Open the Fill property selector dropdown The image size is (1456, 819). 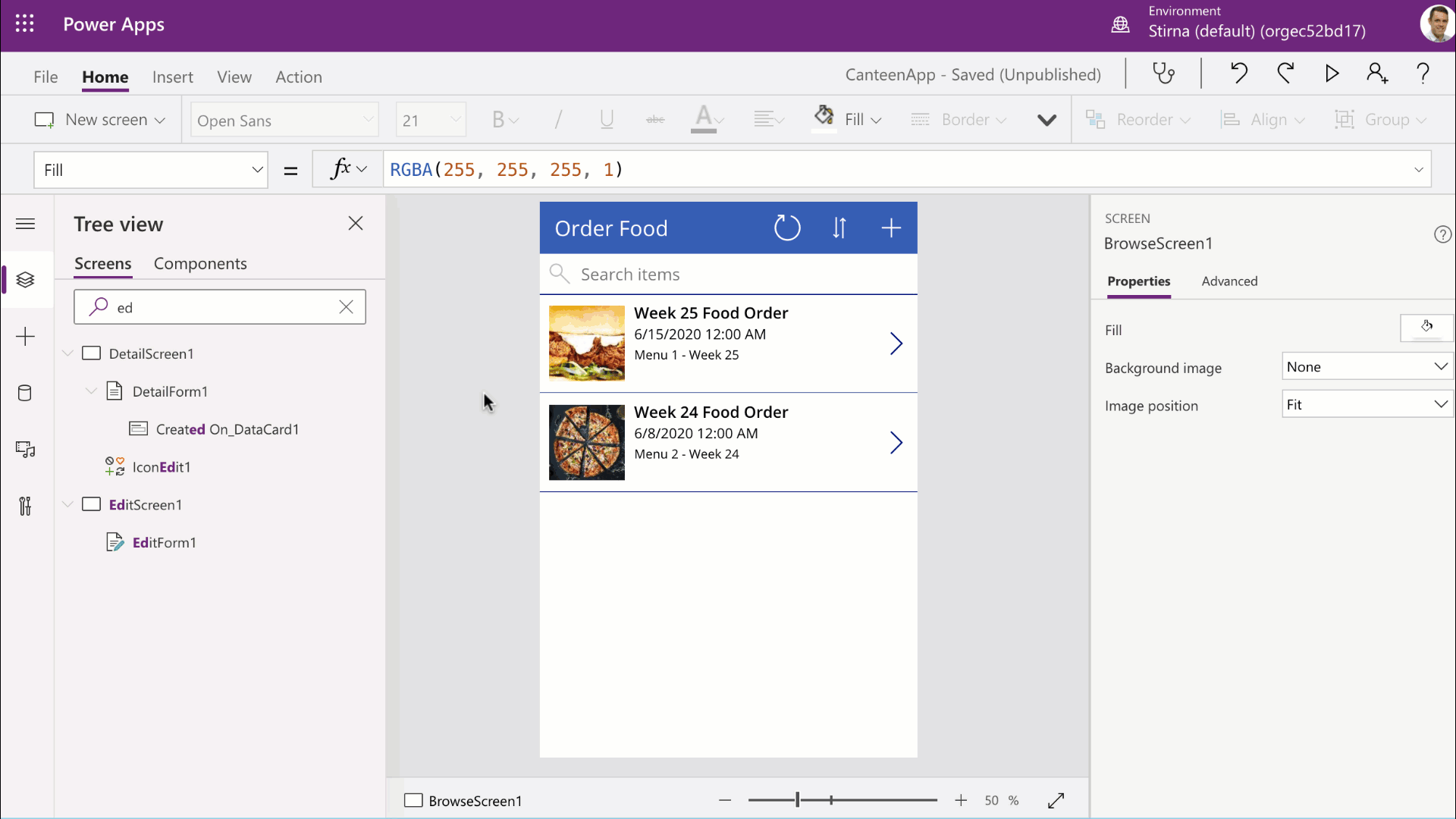point(151,170)
